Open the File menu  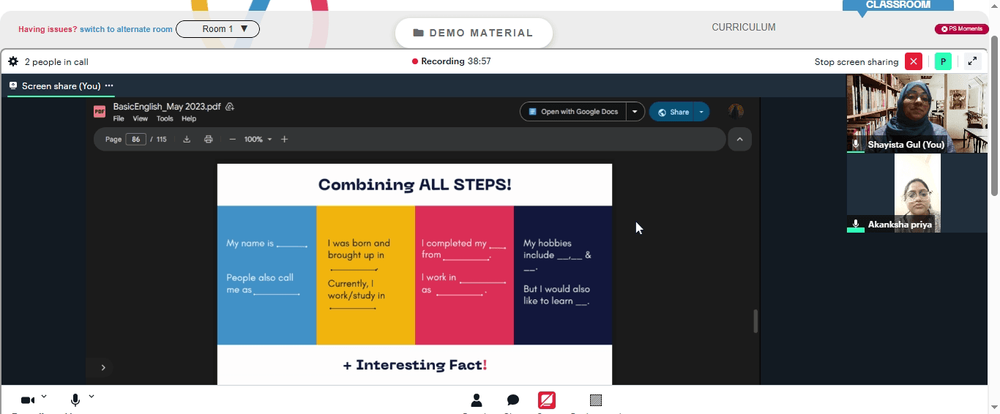click(x=119, y=119)
